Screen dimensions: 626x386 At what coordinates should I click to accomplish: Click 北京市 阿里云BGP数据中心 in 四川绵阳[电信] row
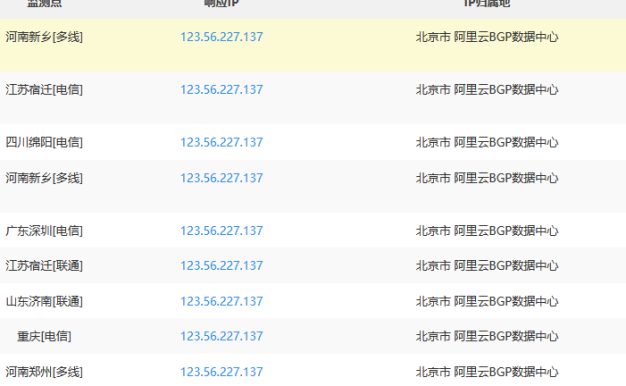[487, 143]
